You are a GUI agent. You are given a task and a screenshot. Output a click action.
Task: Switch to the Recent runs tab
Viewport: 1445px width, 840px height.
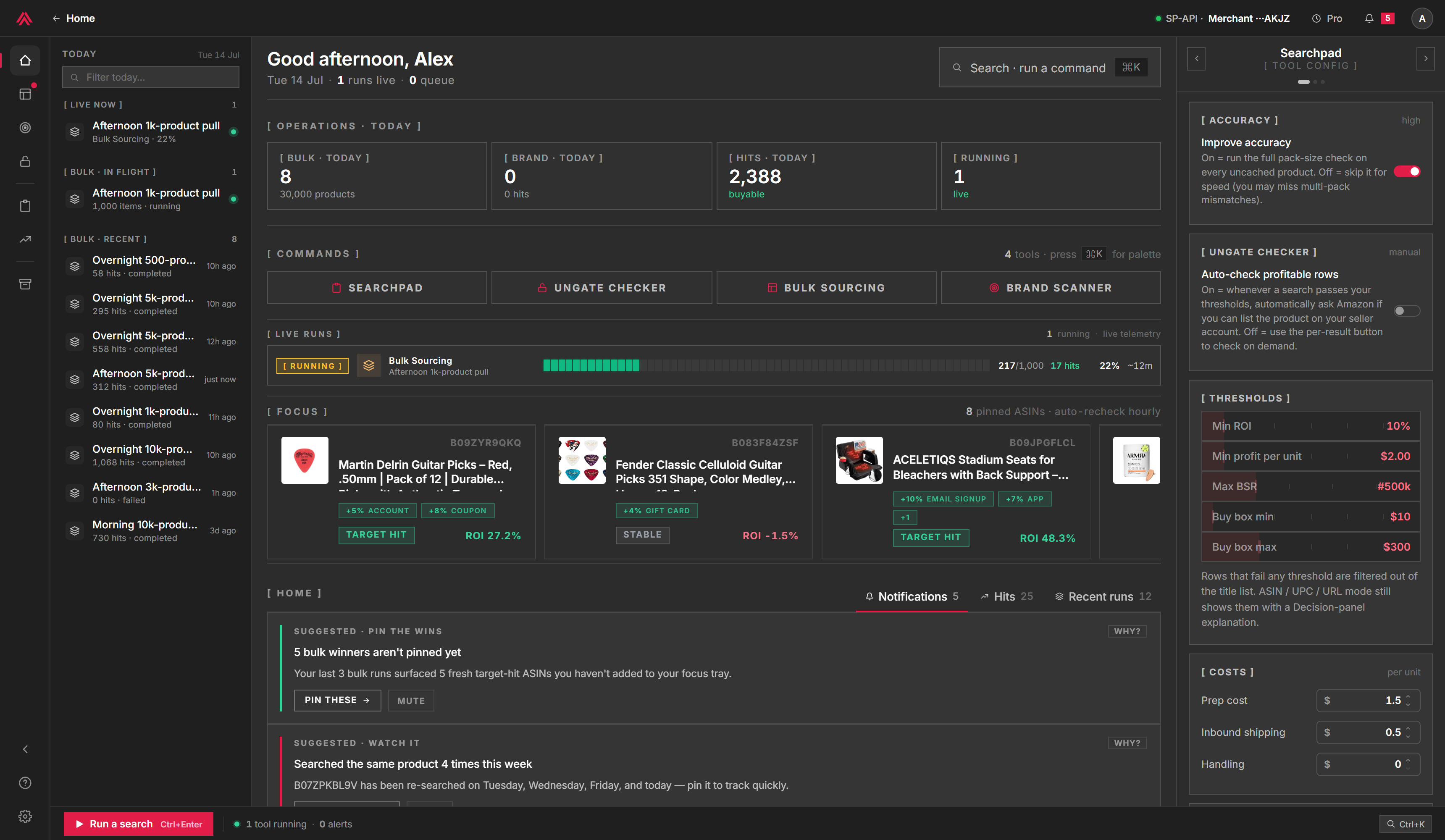tap(1103, 596)
